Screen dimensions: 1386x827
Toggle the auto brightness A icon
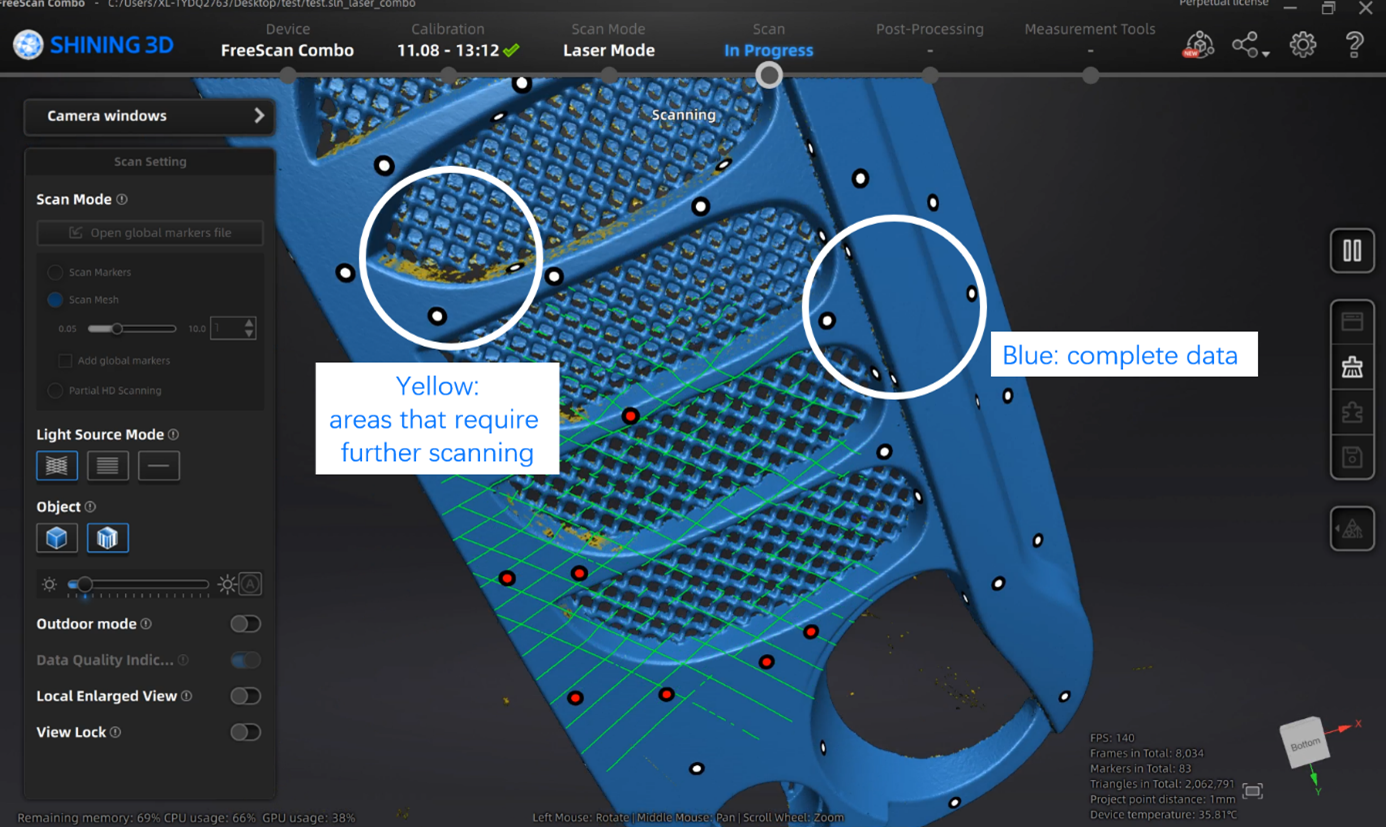pyautogui.click(x=250, y=584)
